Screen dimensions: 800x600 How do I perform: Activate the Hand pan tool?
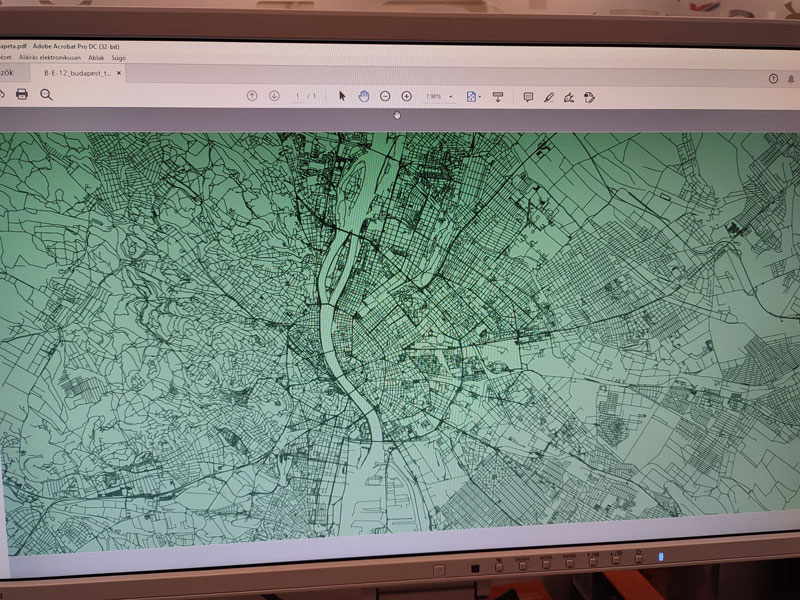(x=364, y=96)
